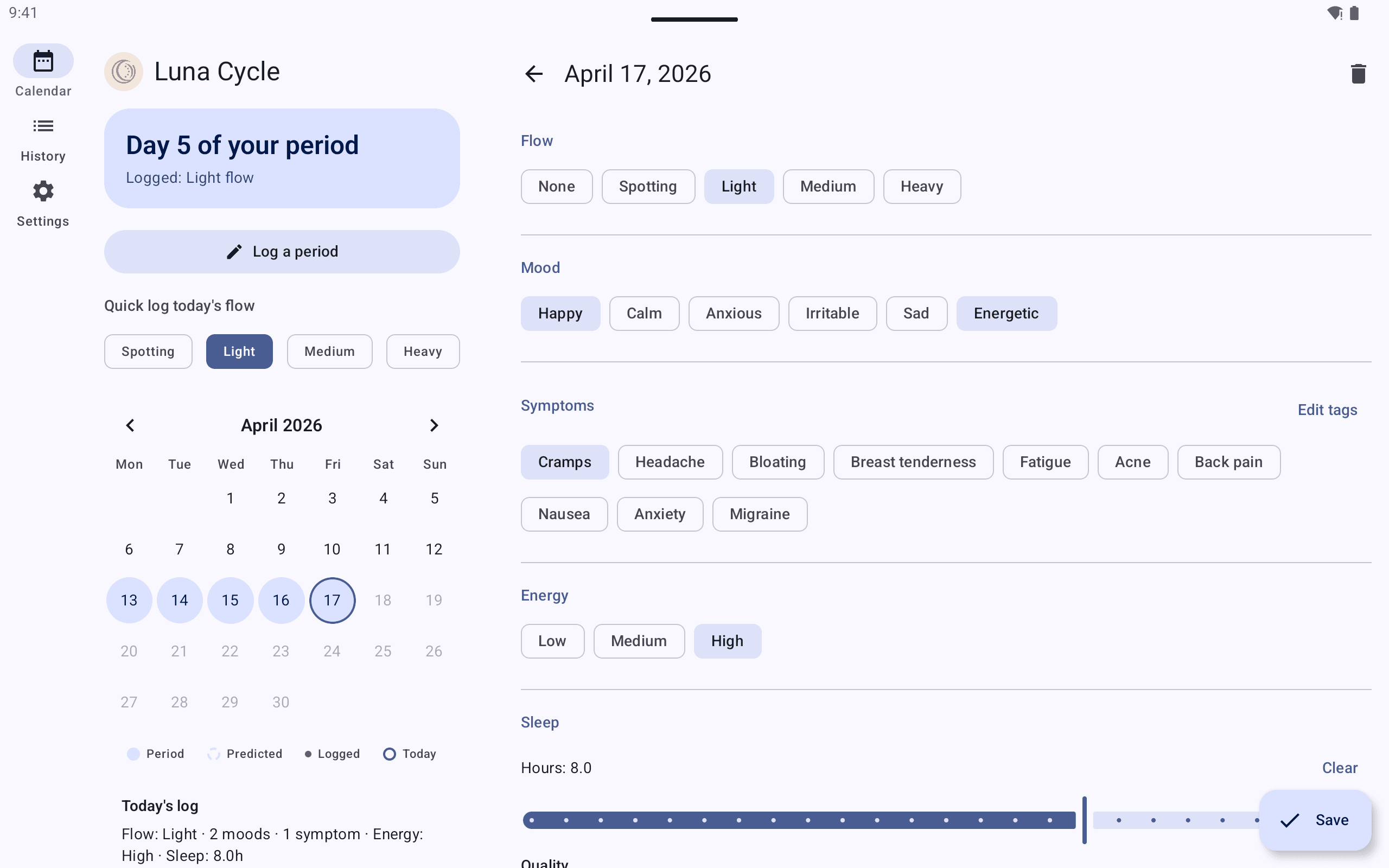Toggle Medium in quick log flow
1389x868 pixels.
(x=329, y=351)
